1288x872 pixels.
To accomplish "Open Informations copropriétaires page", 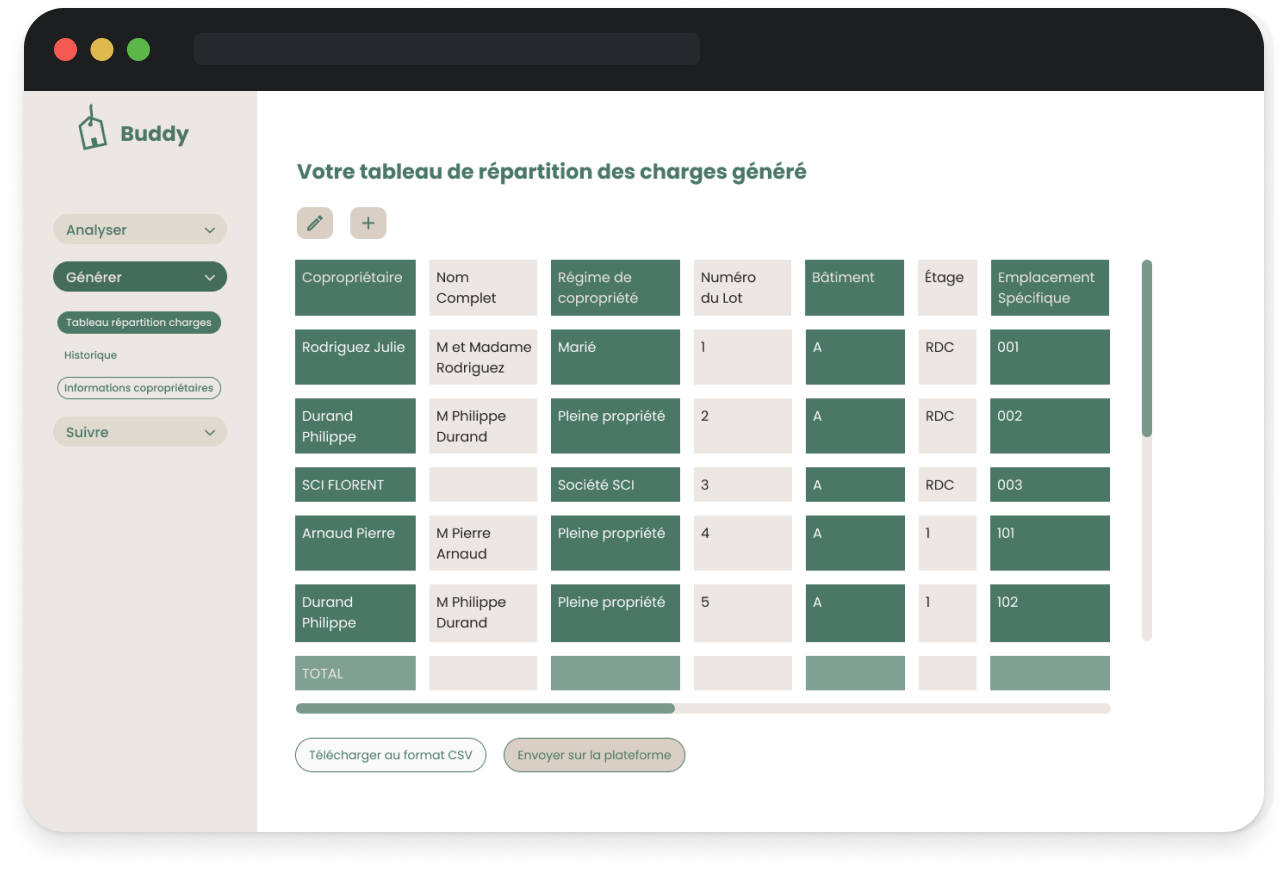I will pos(139,388).
